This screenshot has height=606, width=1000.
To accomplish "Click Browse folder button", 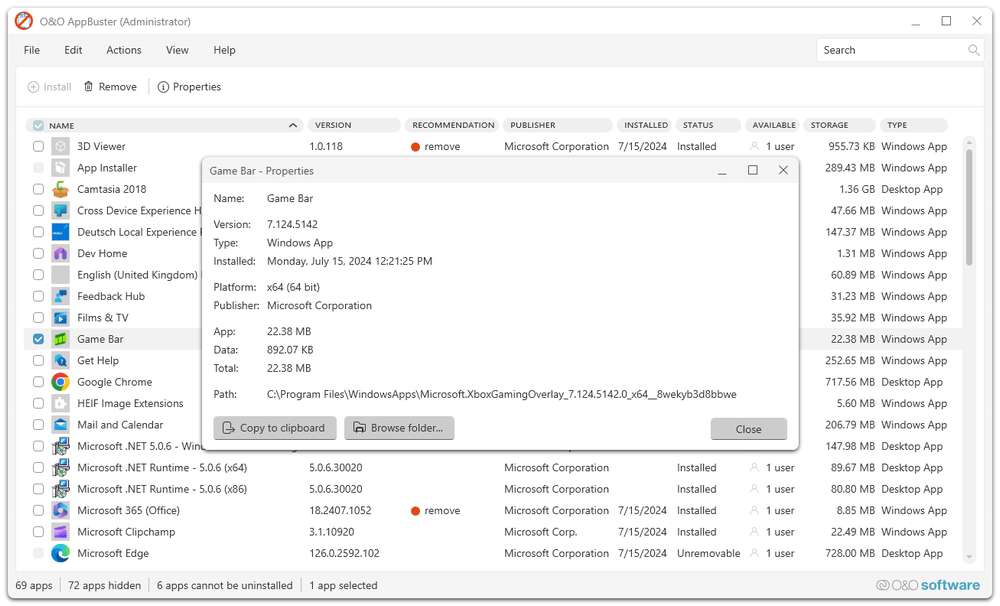I will (x=399, y=428).
